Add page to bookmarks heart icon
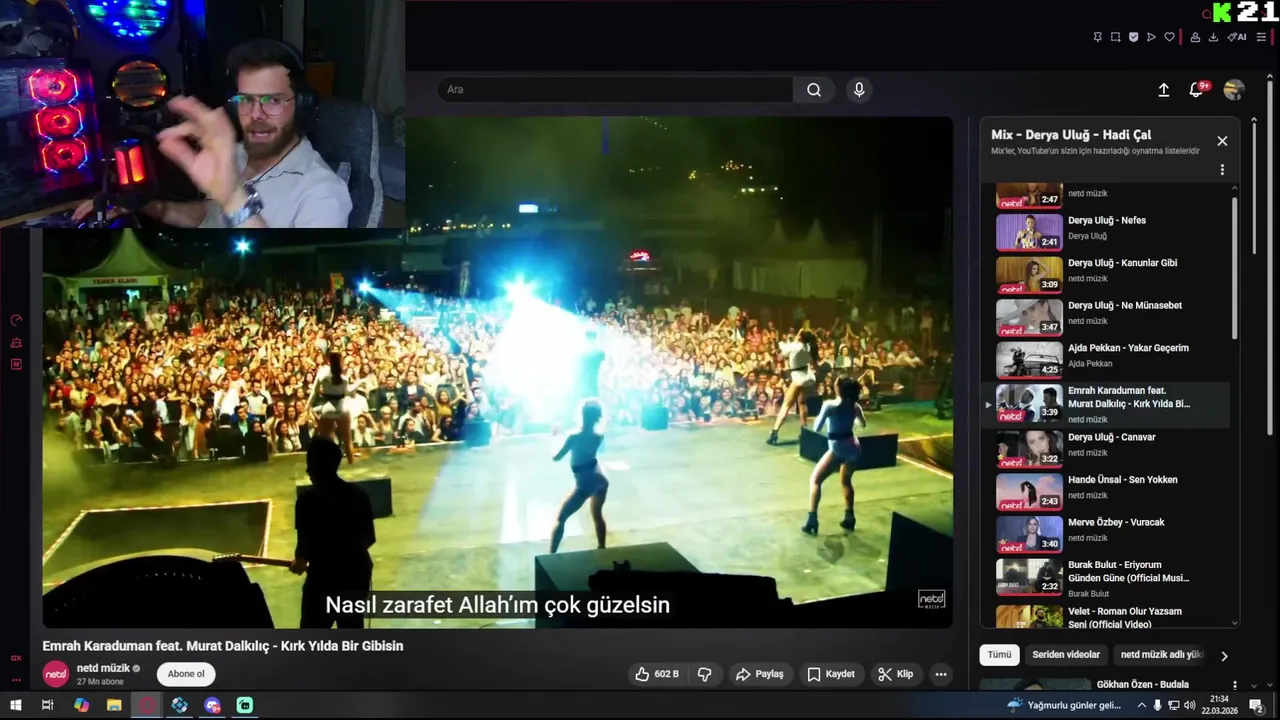Viewport: 1280px width, 720px height. click(x=1169, y=37)
